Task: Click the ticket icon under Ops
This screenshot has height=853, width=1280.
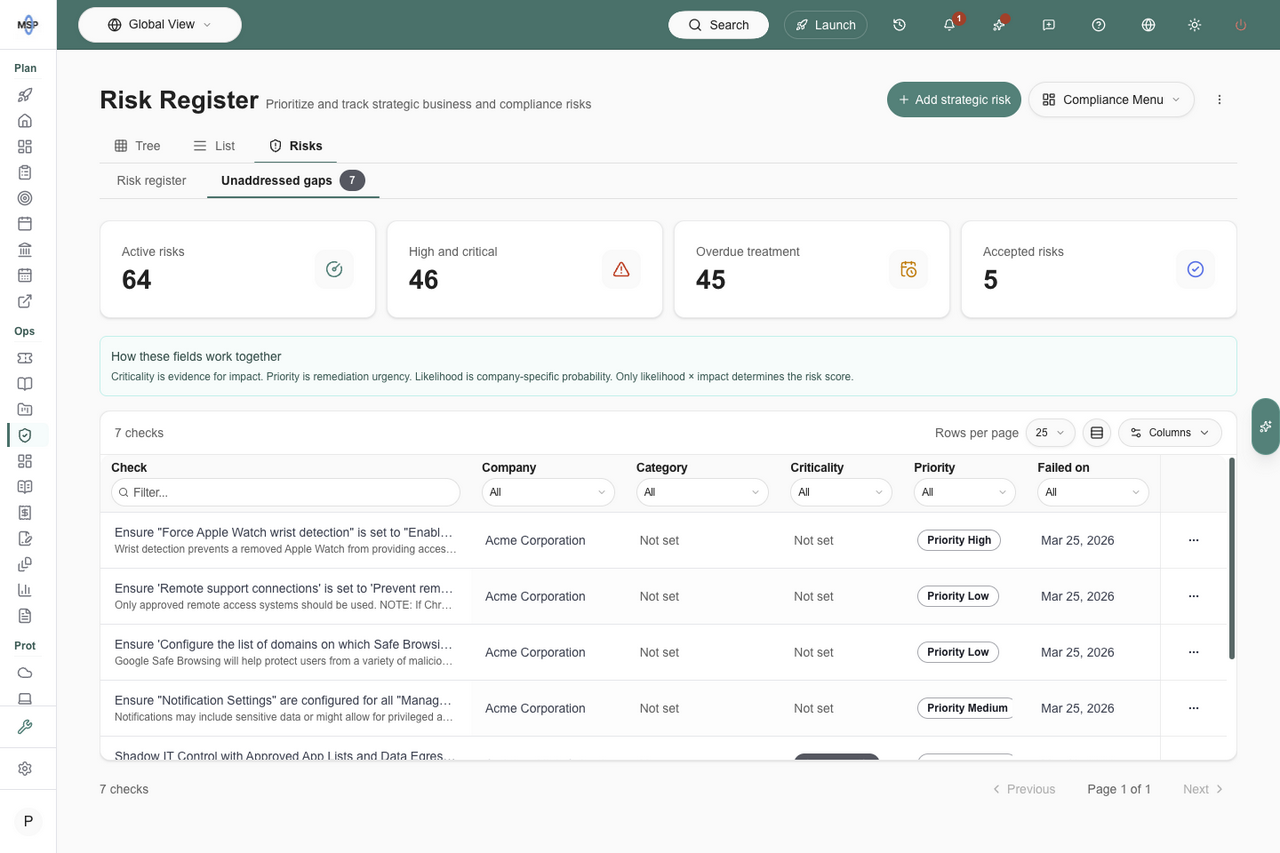Action: [25, 358]
